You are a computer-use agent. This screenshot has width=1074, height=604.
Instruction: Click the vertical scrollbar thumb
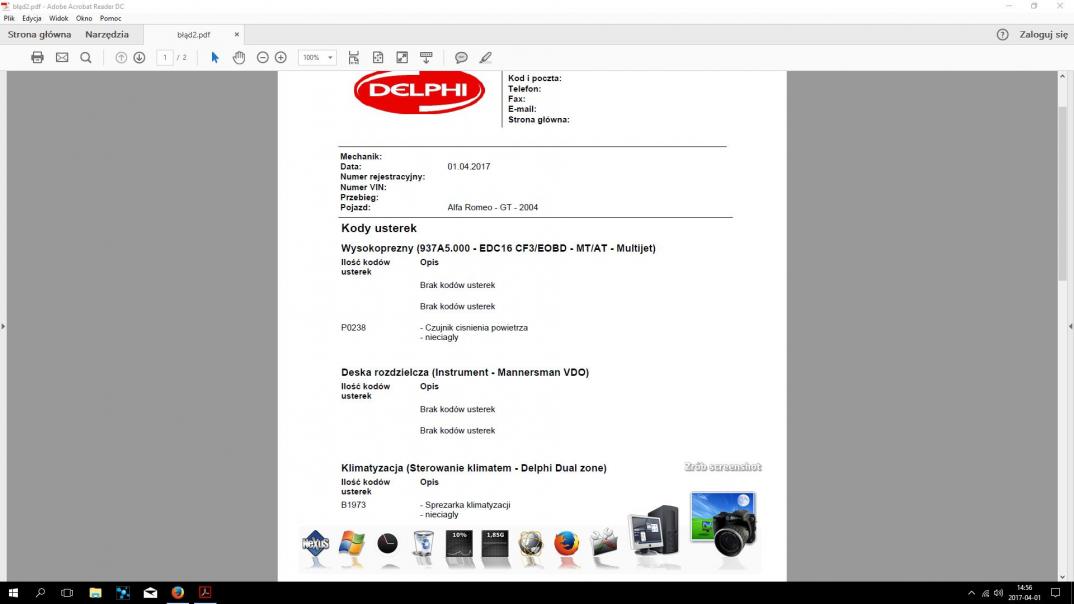(x=1062, y=193)
